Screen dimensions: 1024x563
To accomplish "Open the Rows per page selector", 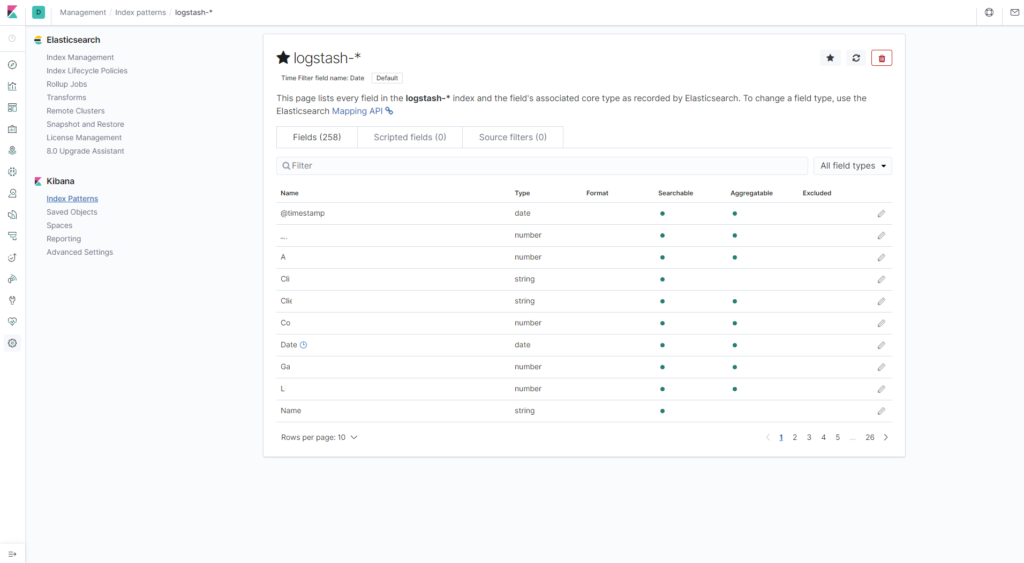I will [319, 438].
